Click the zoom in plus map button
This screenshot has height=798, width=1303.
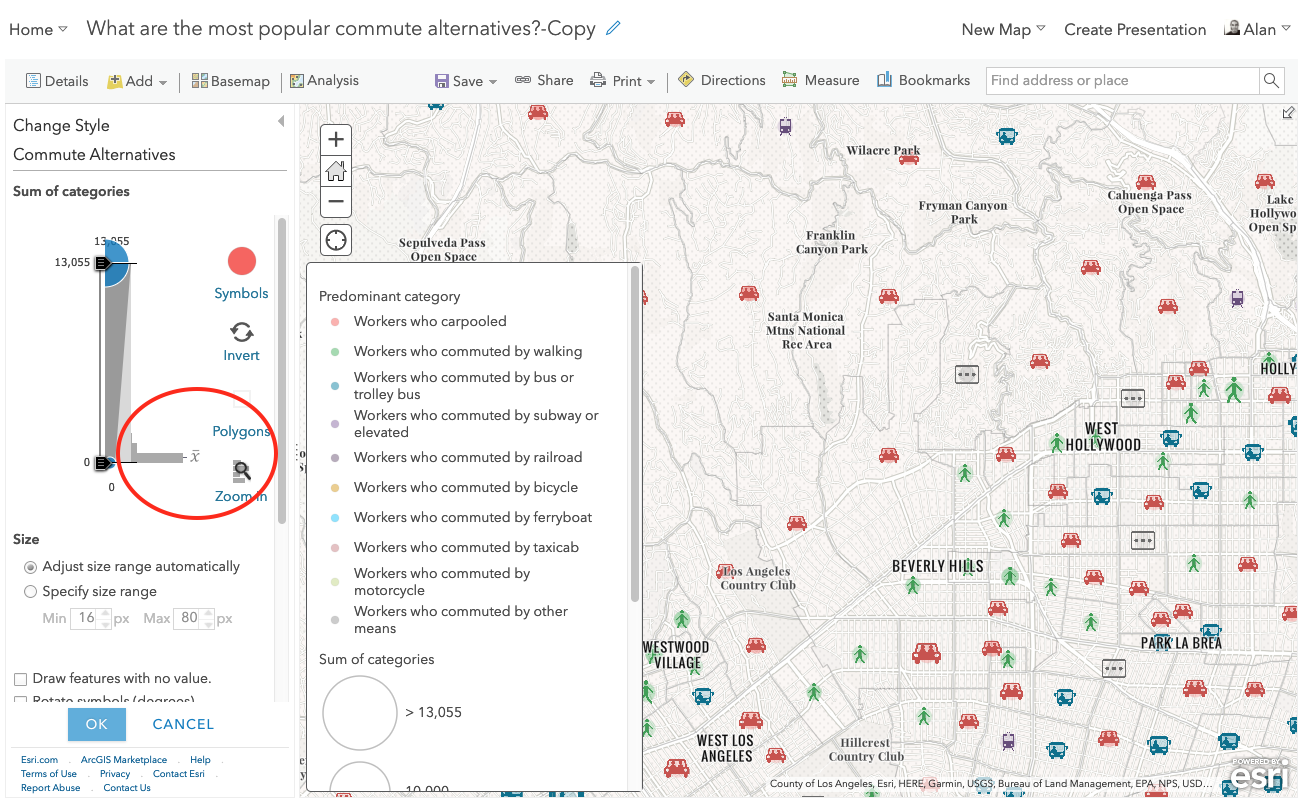(x=336, y=140)
